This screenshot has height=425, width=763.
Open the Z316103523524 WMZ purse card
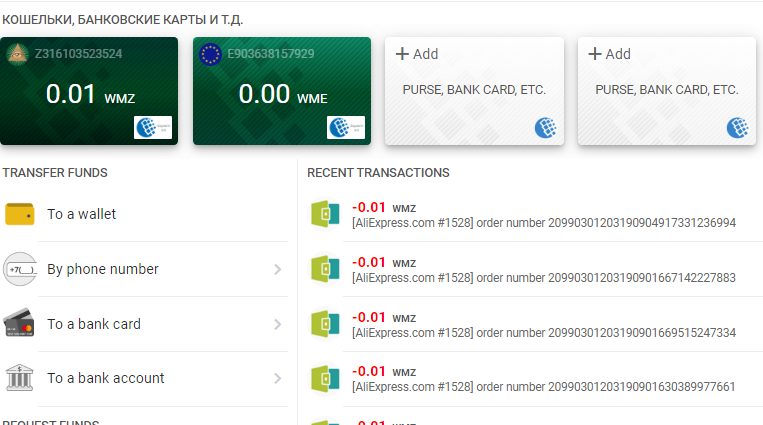pos(89,91)
